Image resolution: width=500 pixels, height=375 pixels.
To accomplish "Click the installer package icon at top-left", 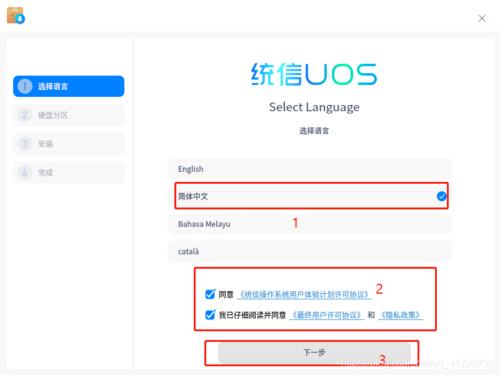I will (x=16, y=16).
